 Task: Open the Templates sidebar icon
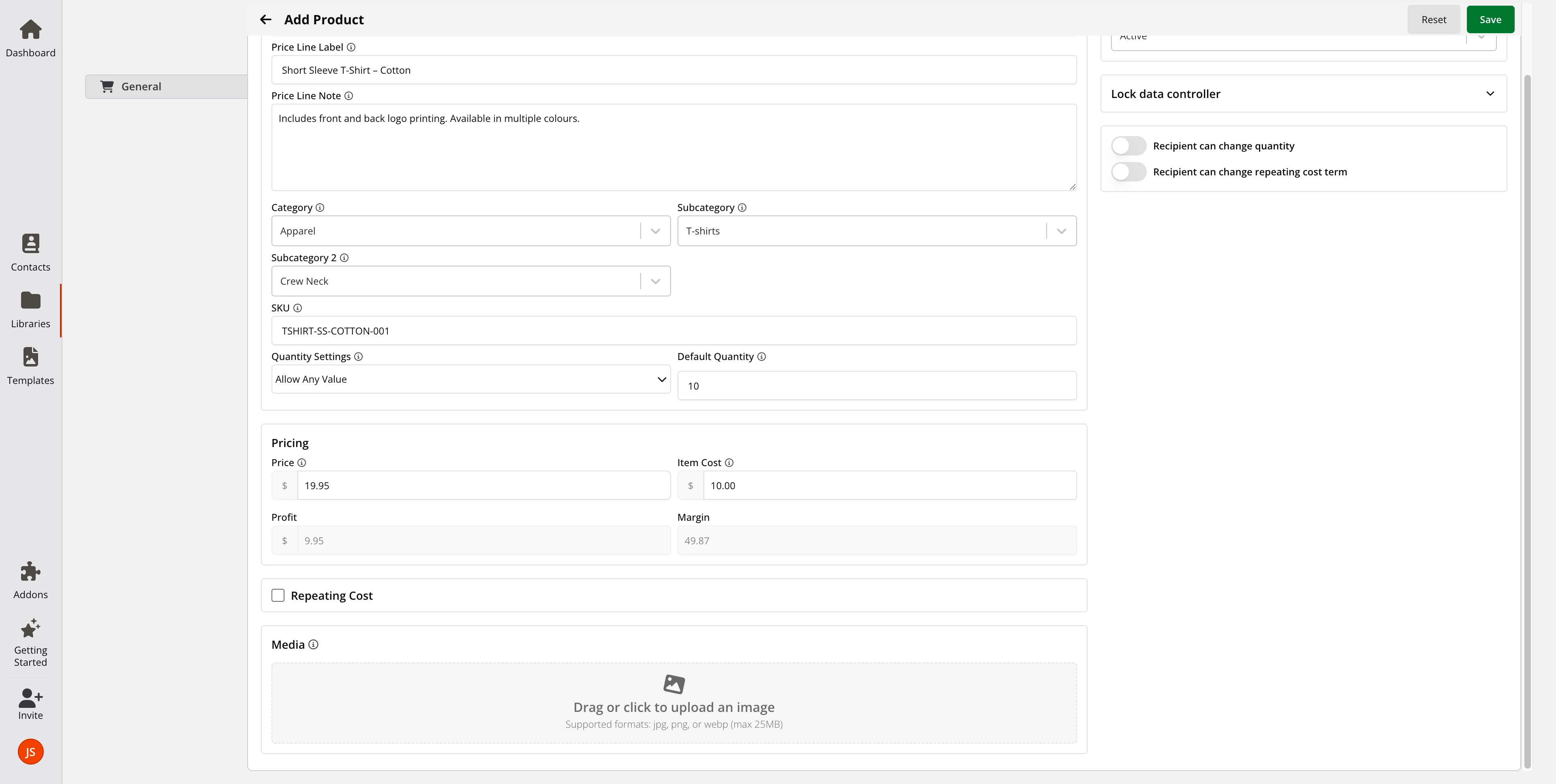30,366
